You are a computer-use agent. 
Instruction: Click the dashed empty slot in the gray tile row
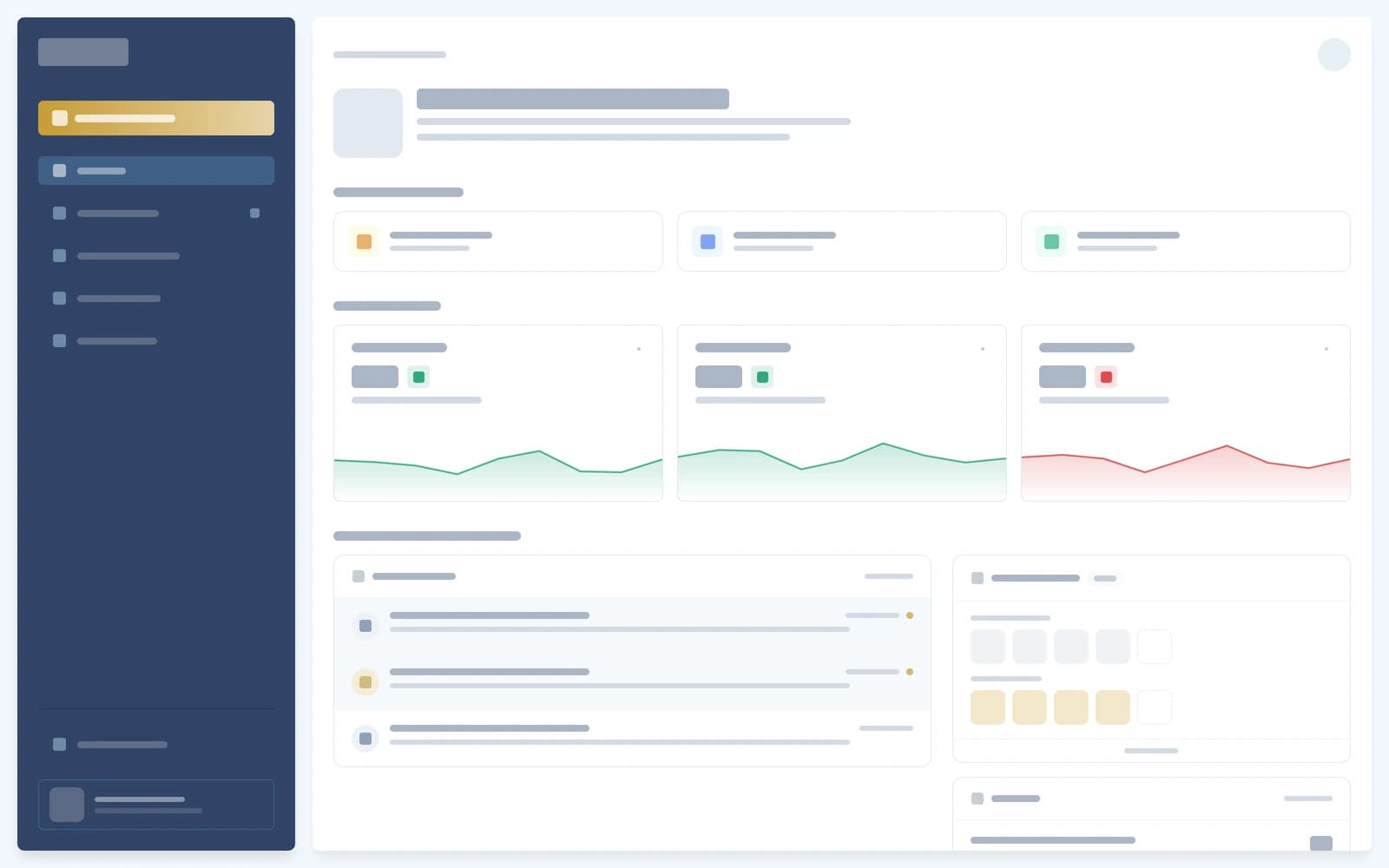click(1155, 647)
